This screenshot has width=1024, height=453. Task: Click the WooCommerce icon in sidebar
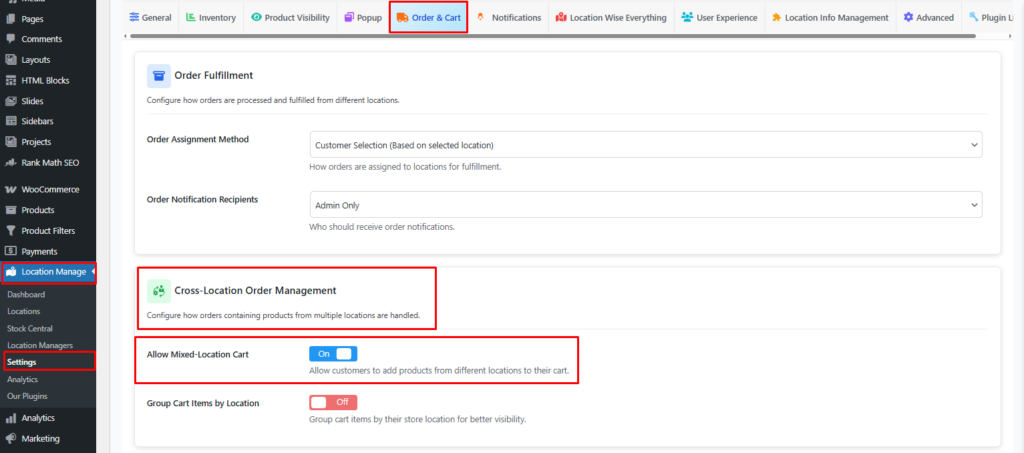tap(11, 189)
